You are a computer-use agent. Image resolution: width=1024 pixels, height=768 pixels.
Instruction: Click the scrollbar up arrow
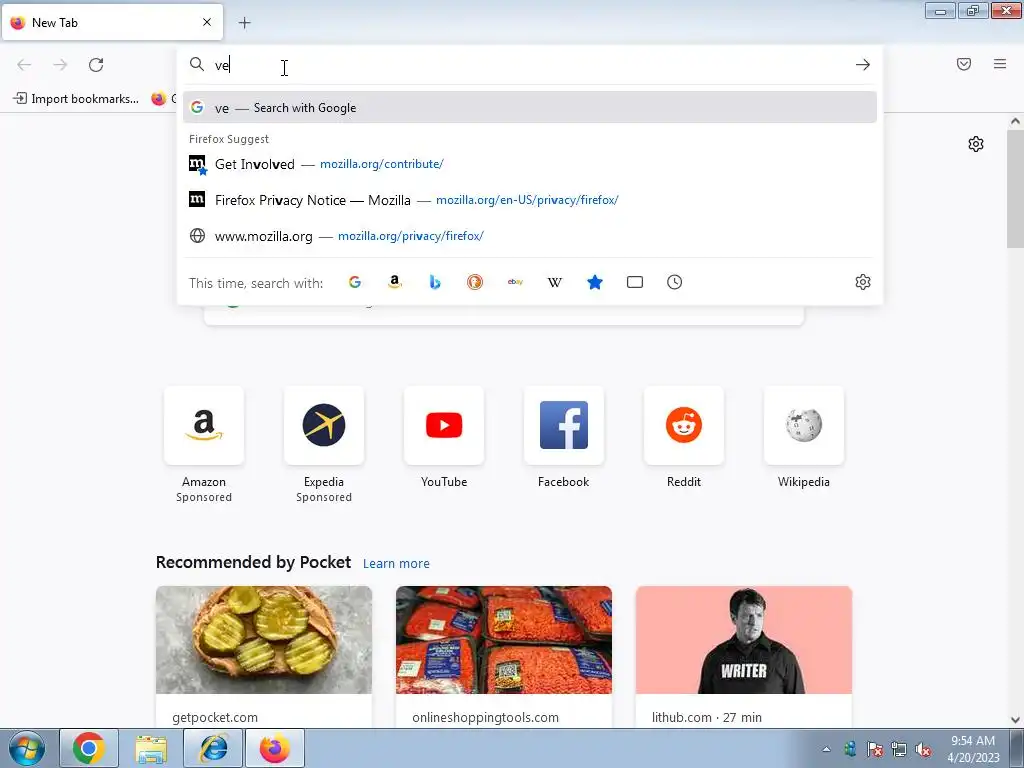pyautogui.click(x=1015, y=121)
